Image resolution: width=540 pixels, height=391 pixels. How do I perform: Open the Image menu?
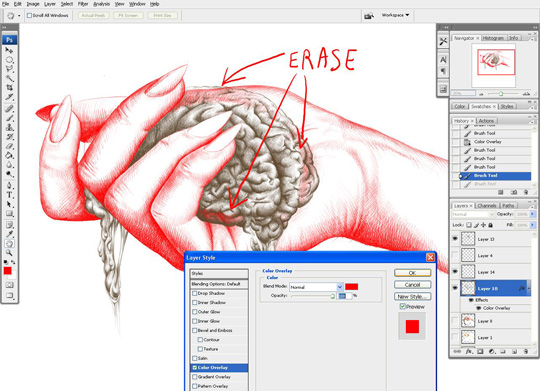click(x=33, y=4)
